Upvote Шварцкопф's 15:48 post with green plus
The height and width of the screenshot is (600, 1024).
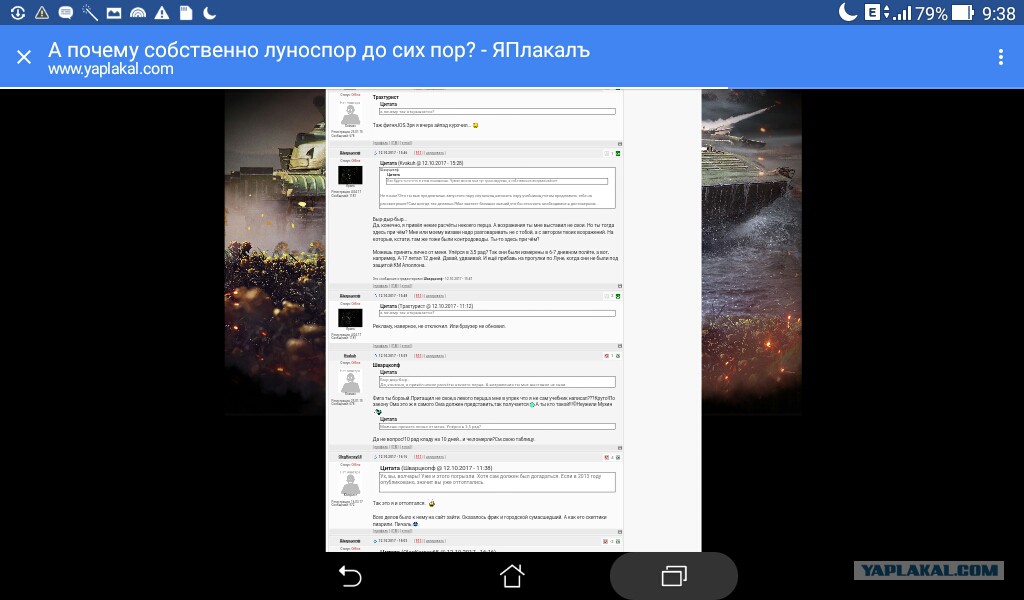[x=618, y=296]
